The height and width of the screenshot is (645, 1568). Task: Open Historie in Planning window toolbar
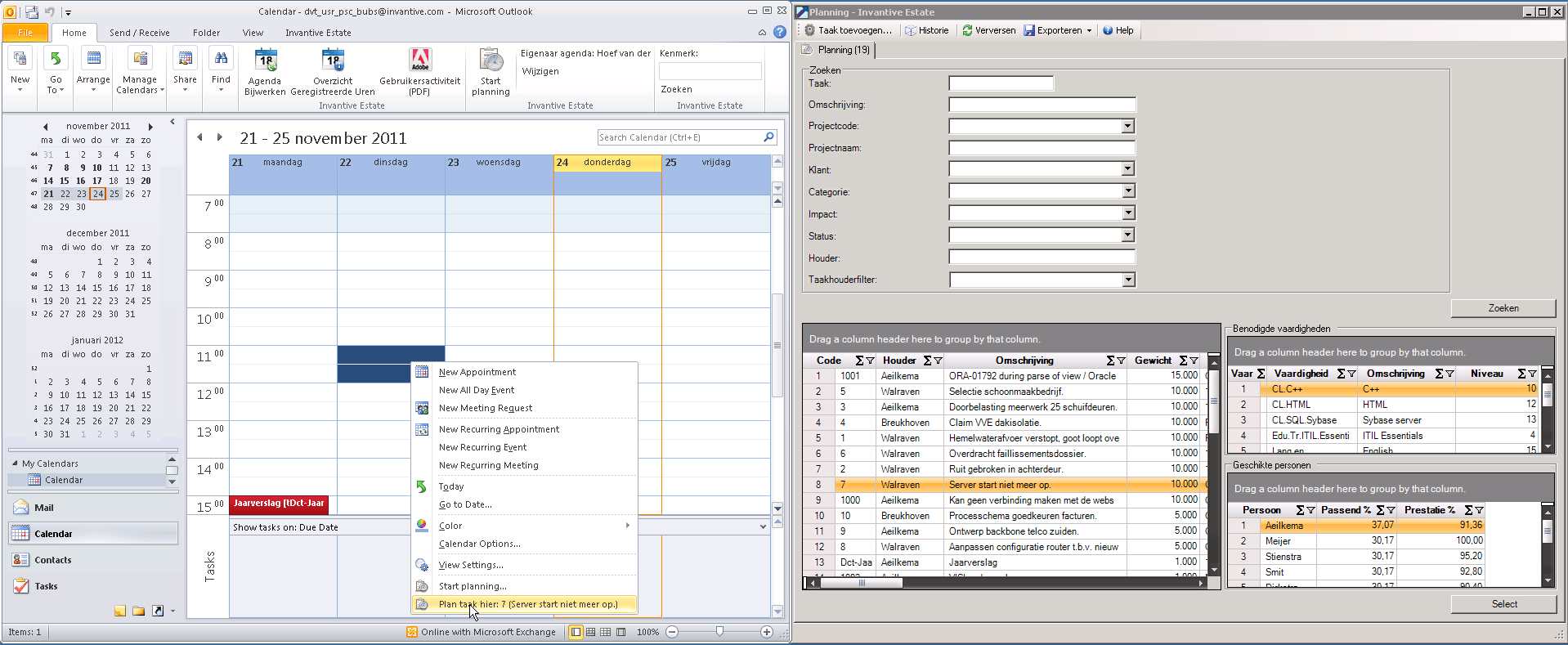(927, 30)
